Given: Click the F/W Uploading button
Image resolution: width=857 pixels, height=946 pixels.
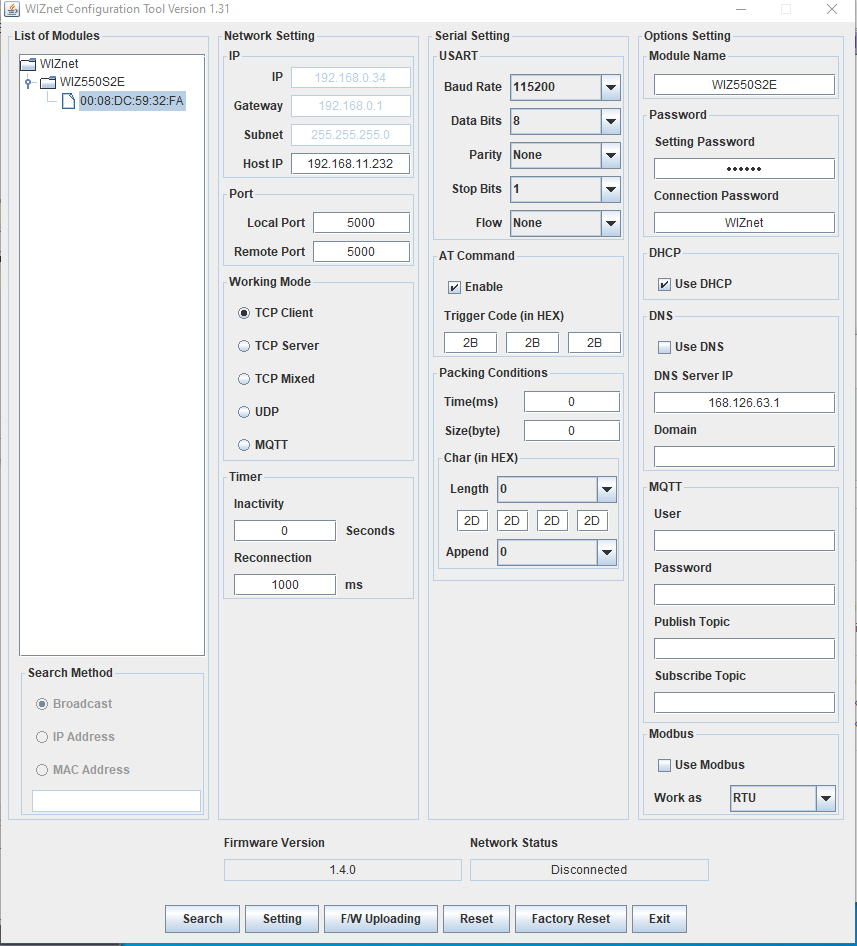Looking at the screenshot, I should (380, 919).
